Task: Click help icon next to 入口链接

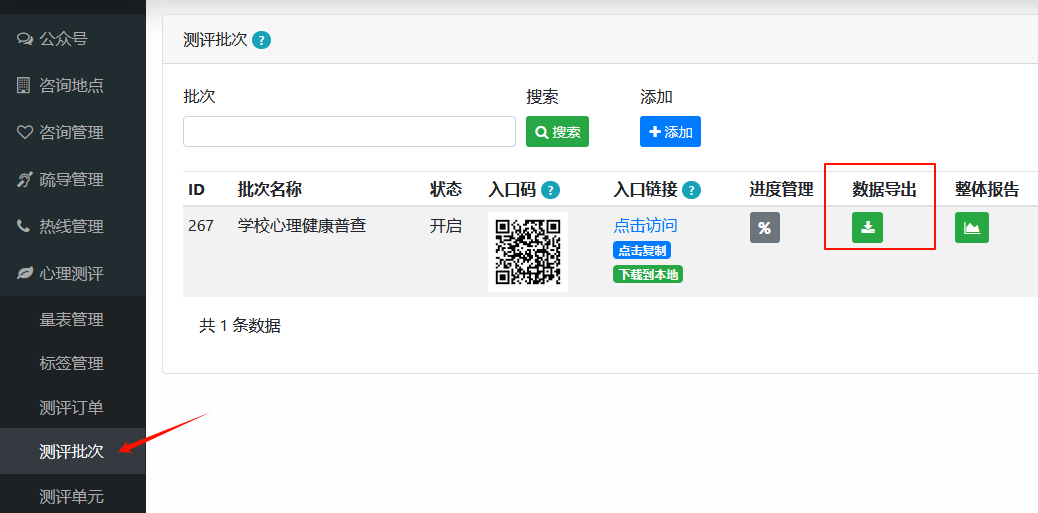Action: coord(691,191)
